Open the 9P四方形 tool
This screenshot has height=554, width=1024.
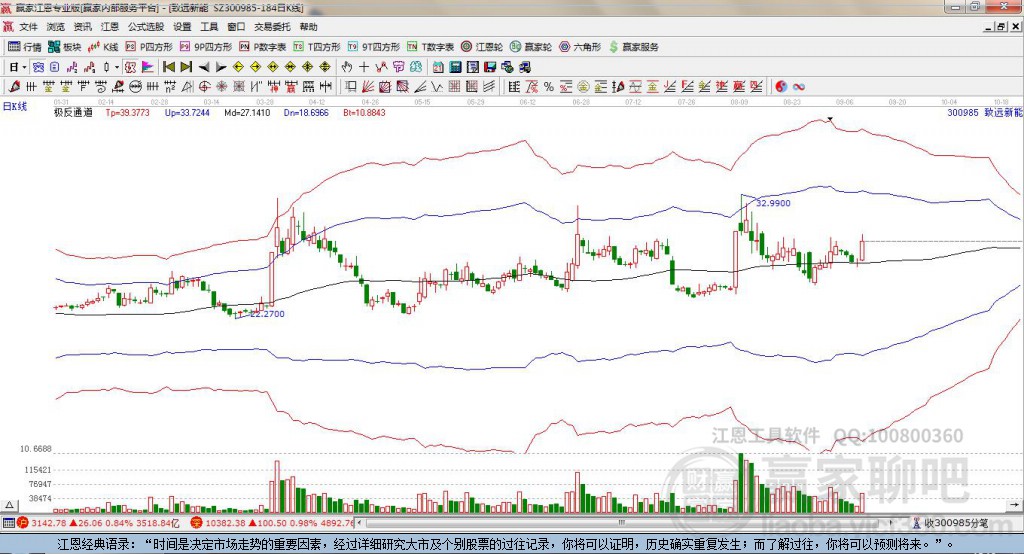pyautogui.click(x=206, y=47)
